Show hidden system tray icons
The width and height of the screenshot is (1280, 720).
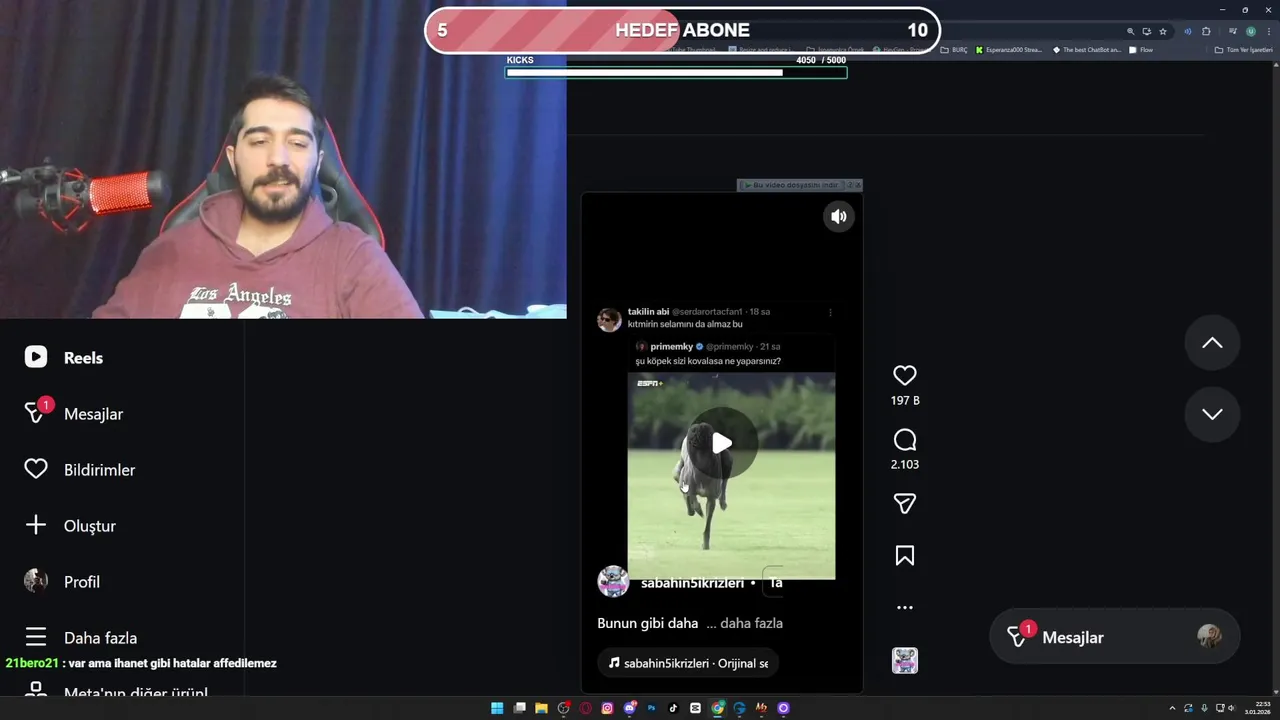1173,708
